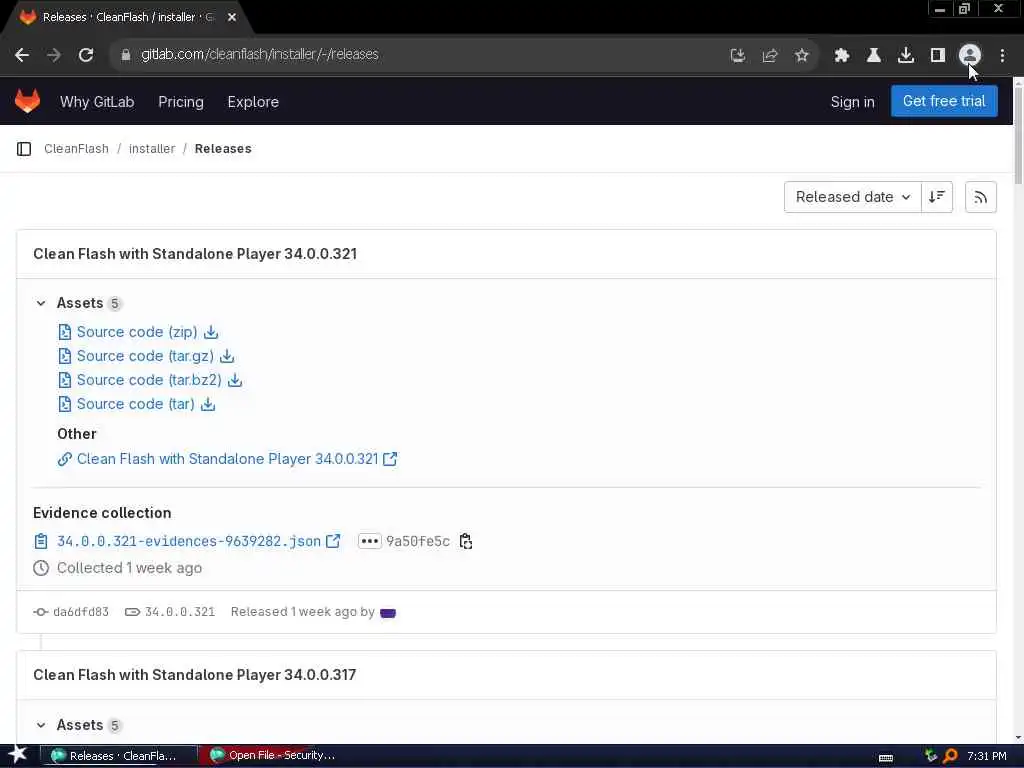Go back with browser back arrow

(x=22, y=55)
